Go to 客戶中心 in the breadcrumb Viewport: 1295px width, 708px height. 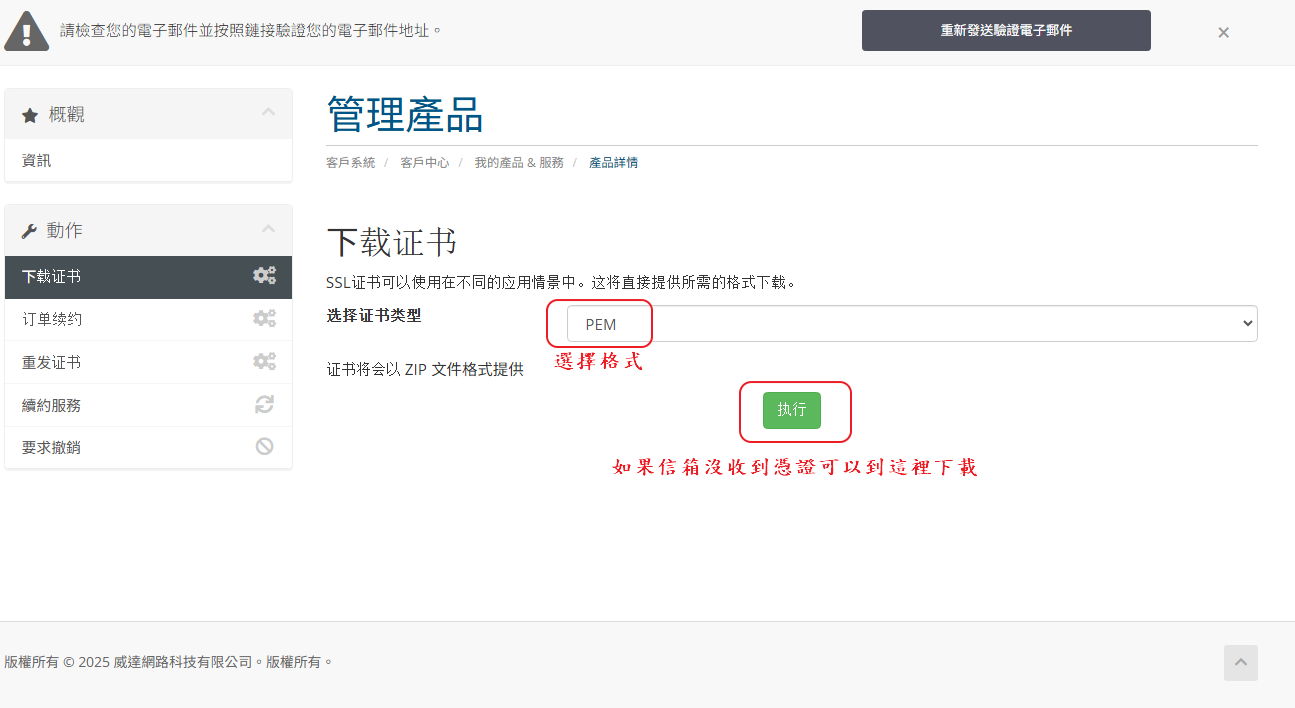[424, 162]
